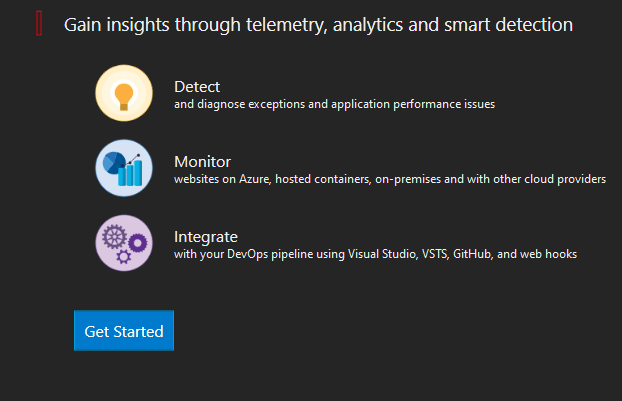The width and height of the screenshot is (622, 401).
Task: Click the 'Gain insights' heading text
Action: [318, 24]
